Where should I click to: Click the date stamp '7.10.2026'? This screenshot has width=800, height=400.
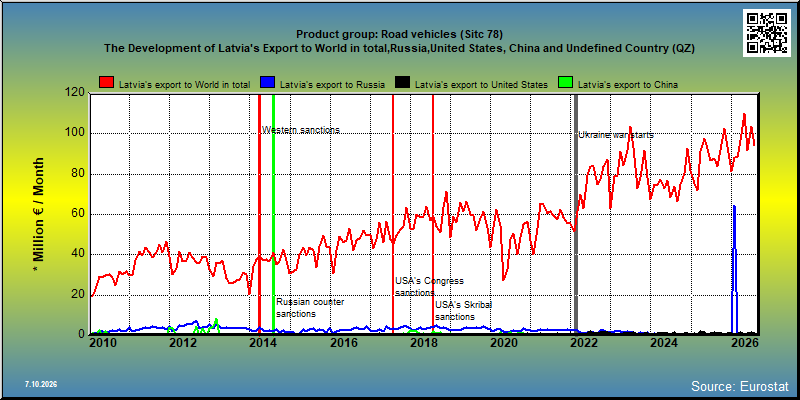click(41, 384)
